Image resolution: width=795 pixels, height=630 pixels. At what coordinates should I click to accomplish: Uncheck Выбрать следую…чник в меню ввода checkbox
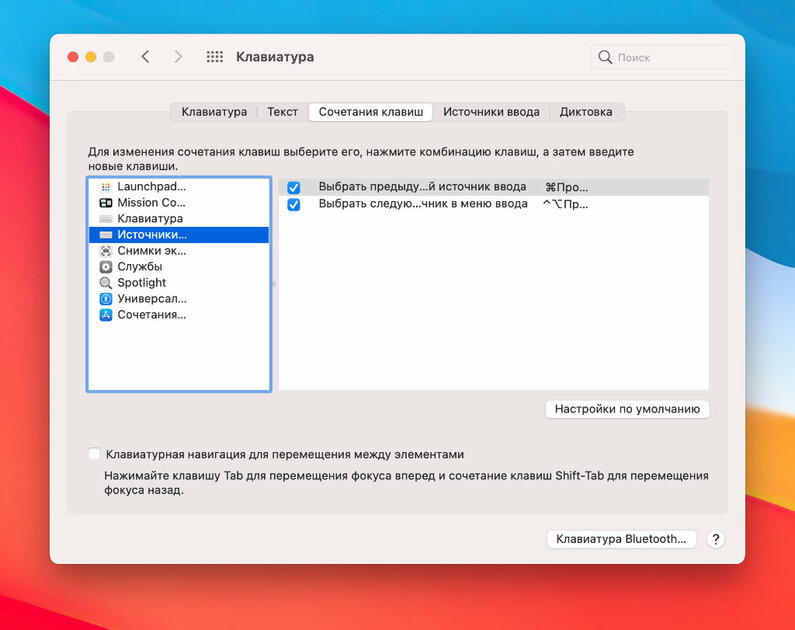[294, 204]
